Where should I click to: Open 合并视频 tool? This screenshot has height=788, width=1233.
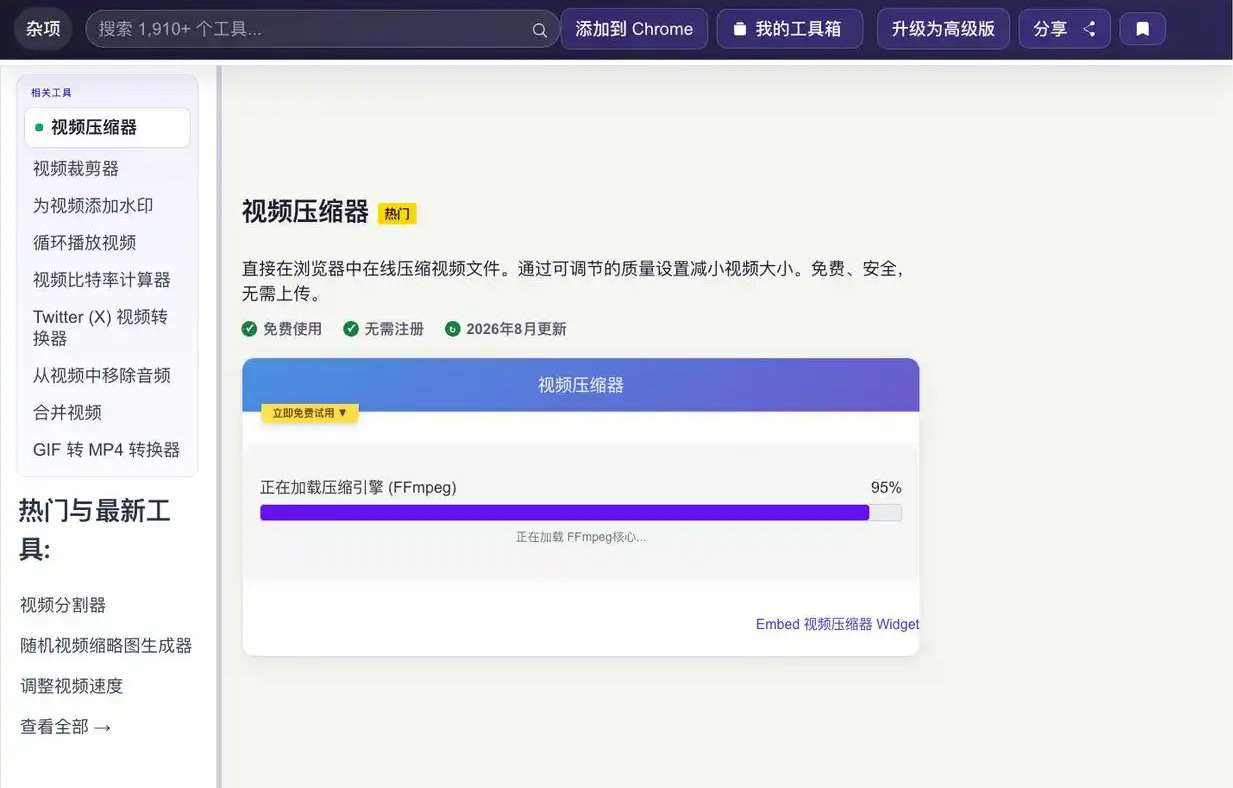[x=67, y=412]
